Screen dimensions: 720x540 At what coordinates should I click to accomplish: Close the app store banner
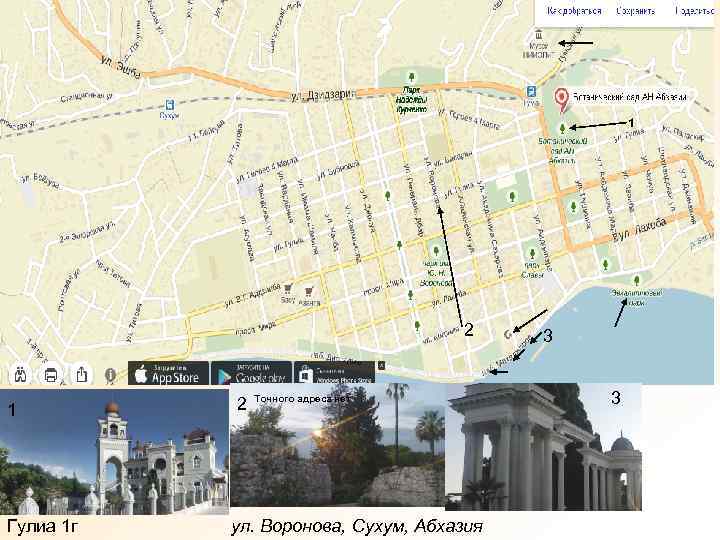pyautogui.click(x=381, y=366)
